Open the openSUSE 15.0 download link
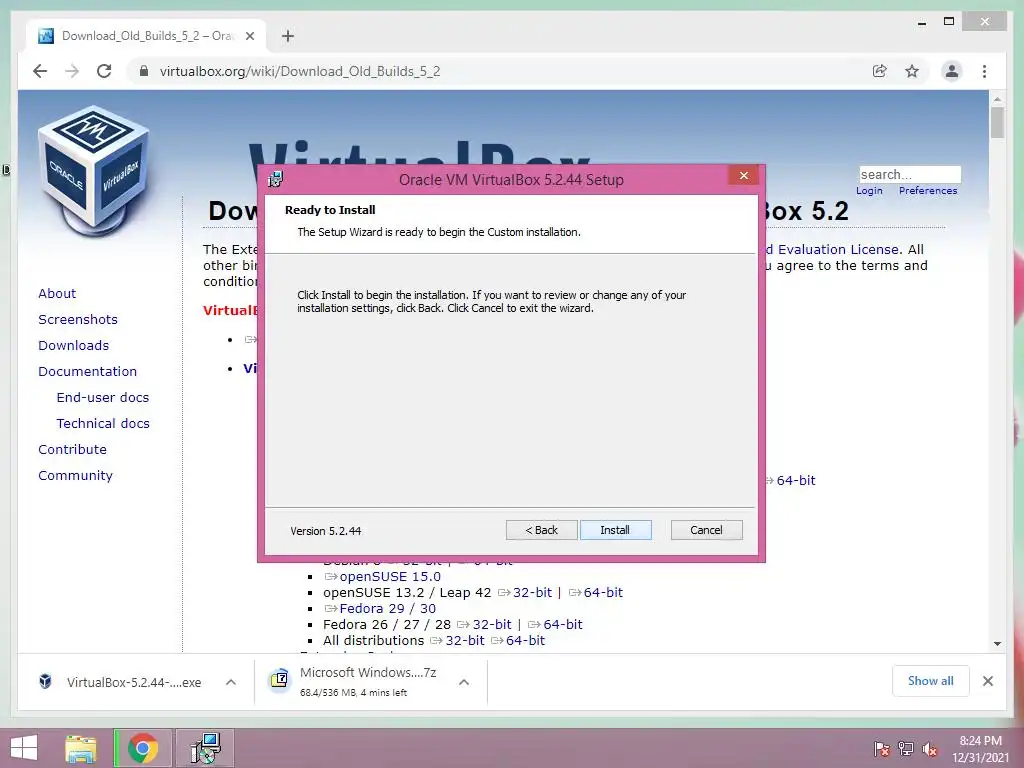Viewport: 1024px width, 768px height. pos(389,577)
